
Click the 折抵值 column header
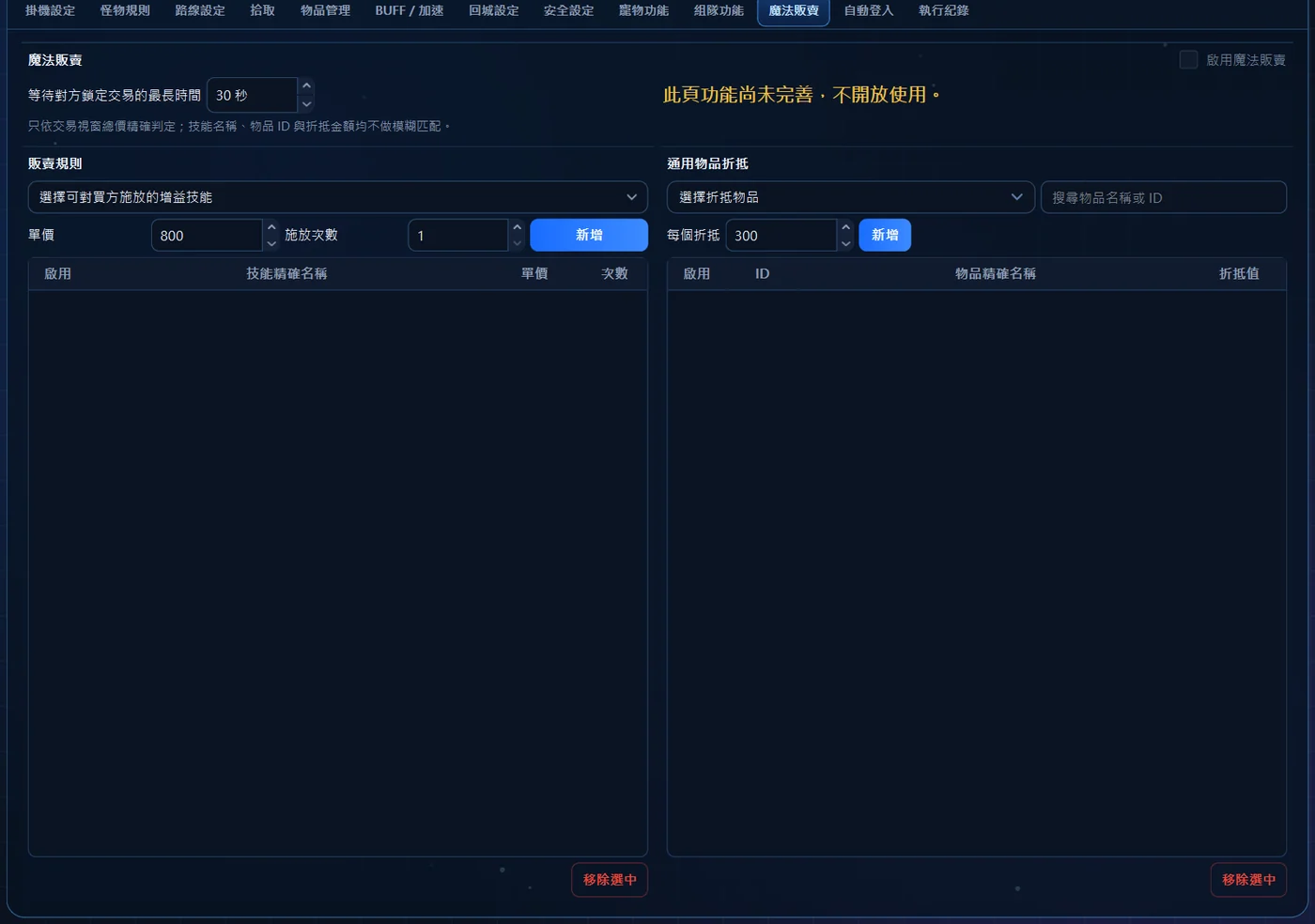coord(1239,274)
